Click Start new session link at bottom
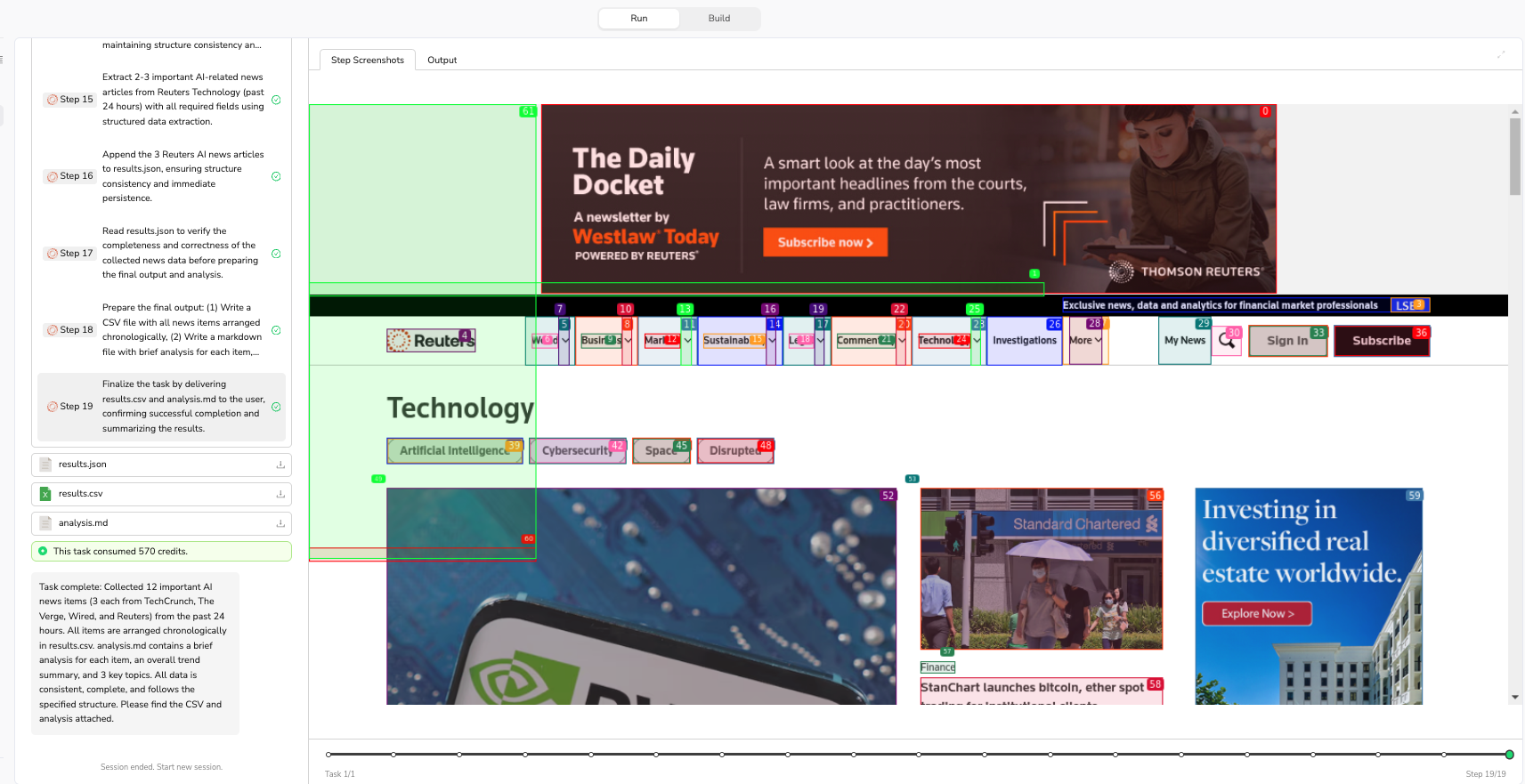Image resolution: width=1525 pixels, height=784 pixels. [x=189, y=767]
